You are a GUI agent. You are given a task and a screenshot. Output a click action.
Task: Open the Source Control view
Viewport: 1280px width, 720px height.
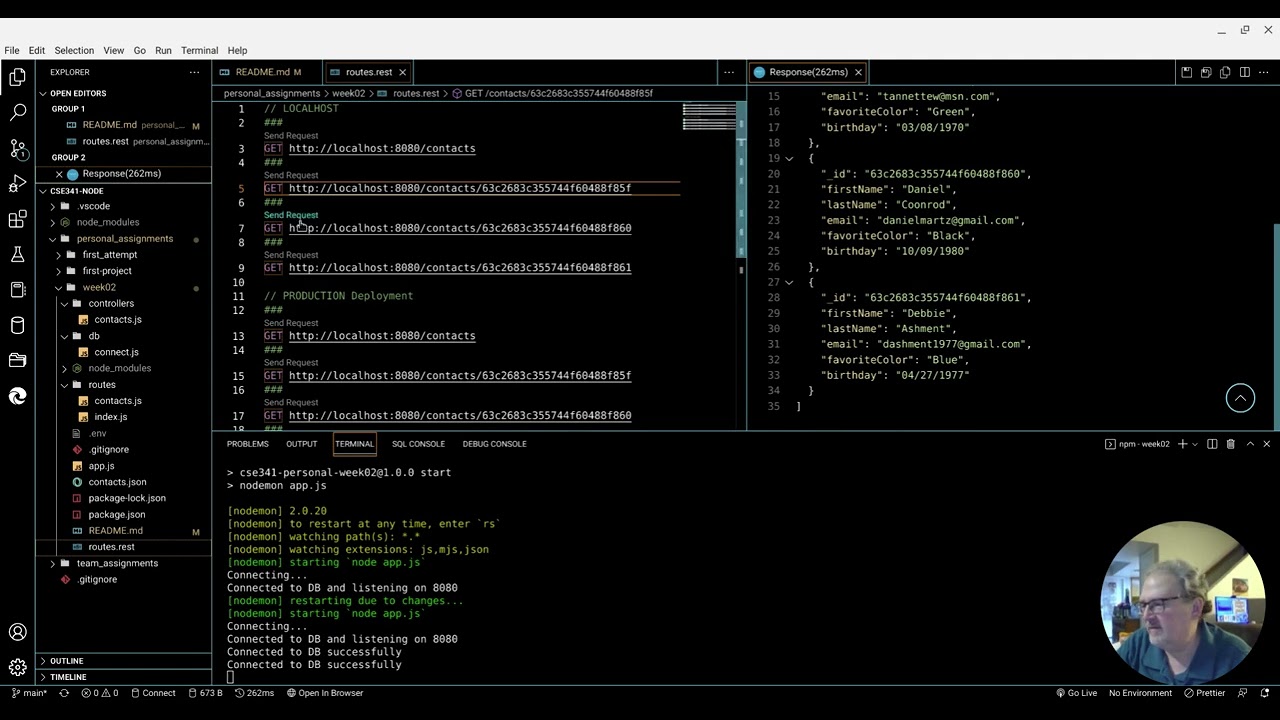coord(17,148)
